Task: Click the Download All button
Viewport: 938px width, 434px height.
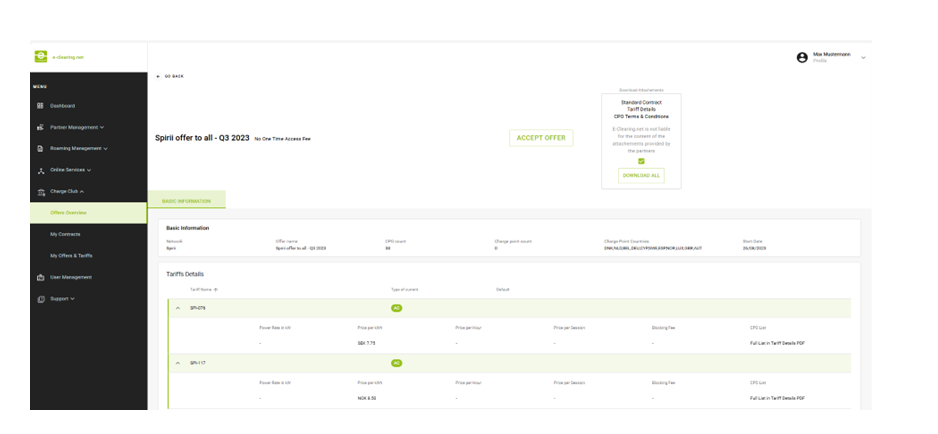Action: tap(641, 176)
